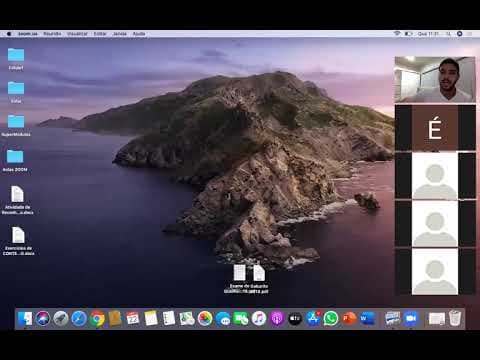
Task: Open Messages blue bubble icon
Action: 223,319
